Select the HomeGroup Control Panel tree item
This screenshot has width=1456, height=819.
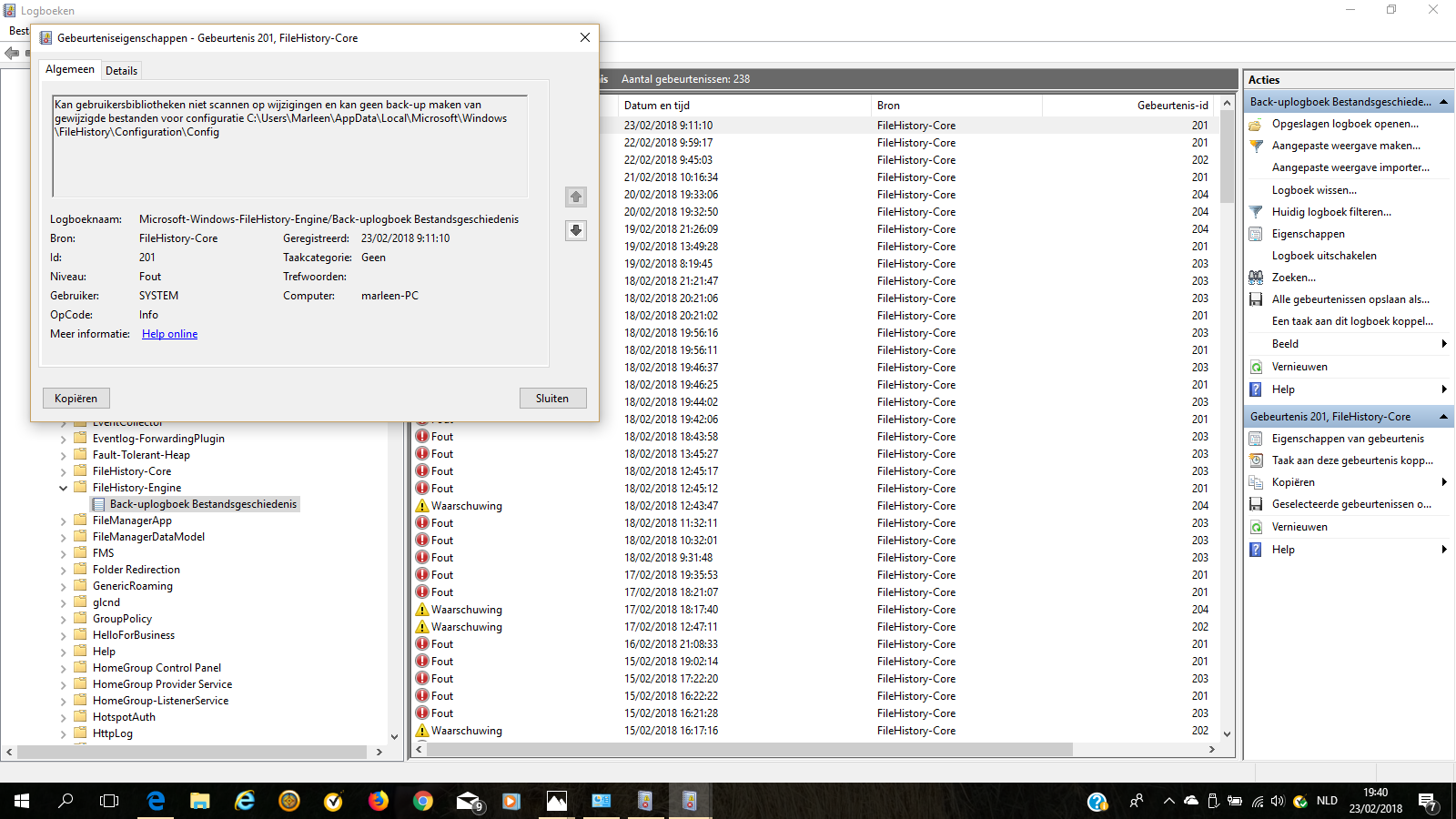click(x=157, y=668)
